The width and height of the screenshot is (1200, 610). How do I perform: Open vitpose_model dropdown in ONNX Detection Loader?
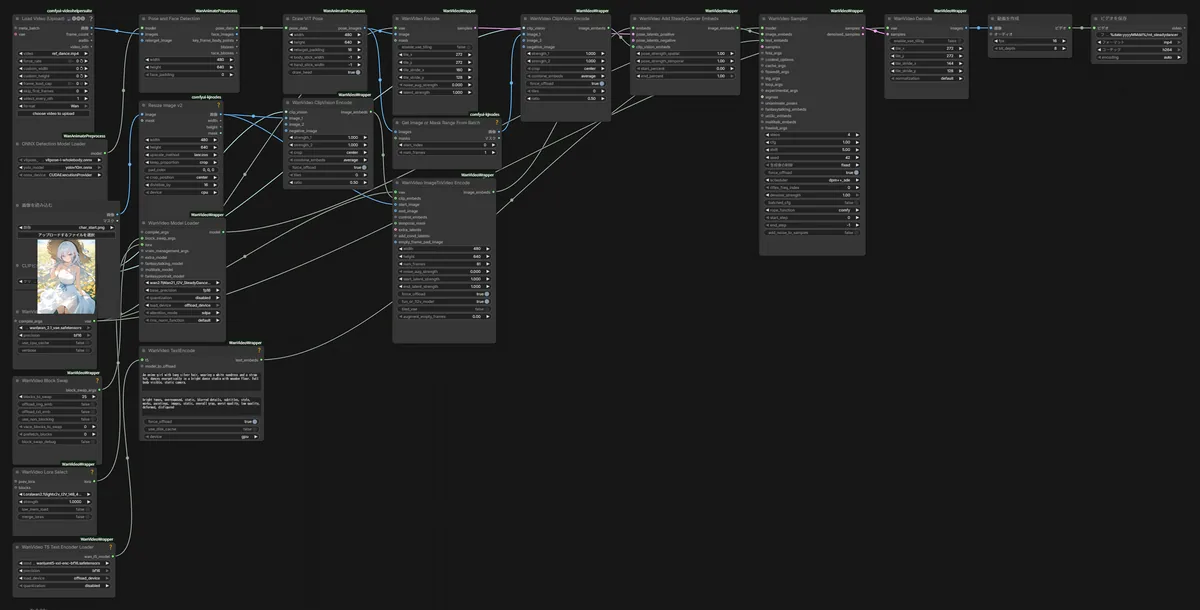tap(60, 158)
